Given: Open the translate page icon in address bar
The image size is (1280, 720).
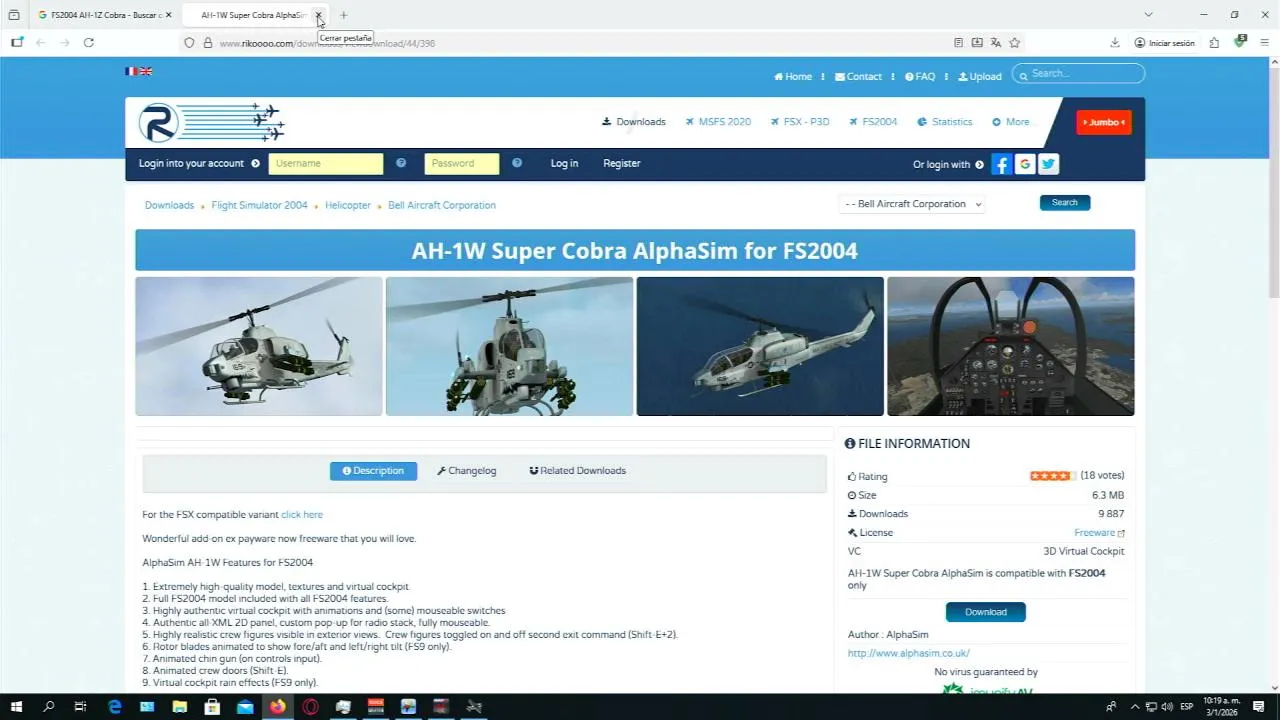Looking at the screenshot, I should point(996,43).
